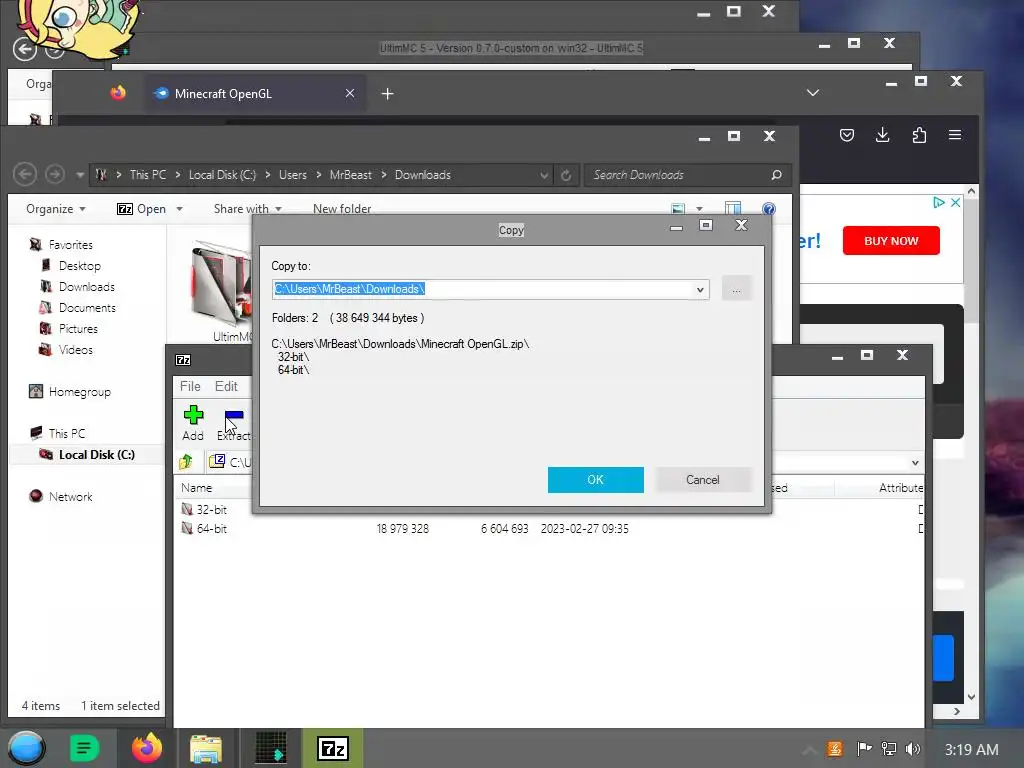Click the Explorer forward arrow
The height and width of the screenshot is (768, 1024).
[x=55, y=174]
